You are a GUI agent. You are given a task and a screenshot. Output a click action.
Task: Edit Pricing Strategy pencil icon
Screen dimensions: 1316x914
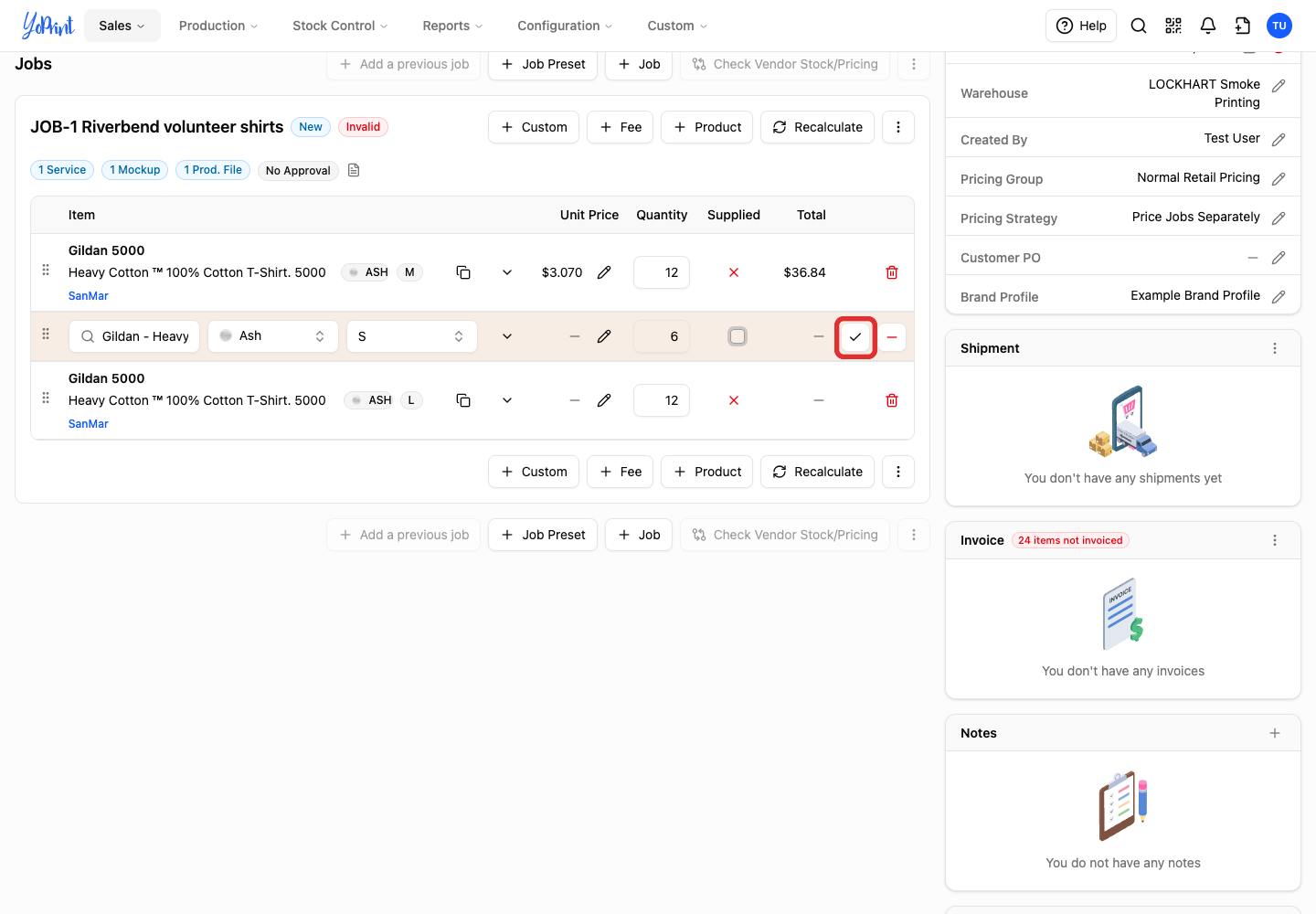click(x=1279, y=218)
